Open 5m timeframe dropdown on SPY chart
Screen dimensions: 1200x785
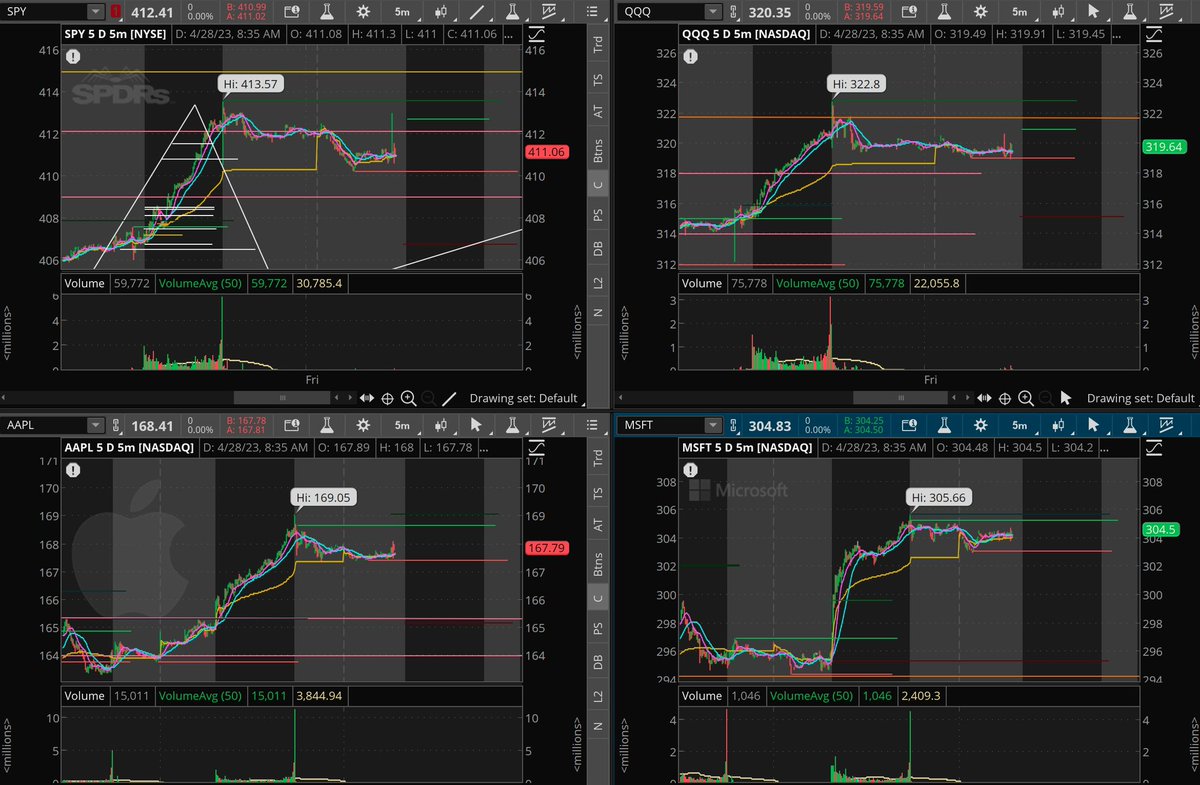[x=401, y=12]
